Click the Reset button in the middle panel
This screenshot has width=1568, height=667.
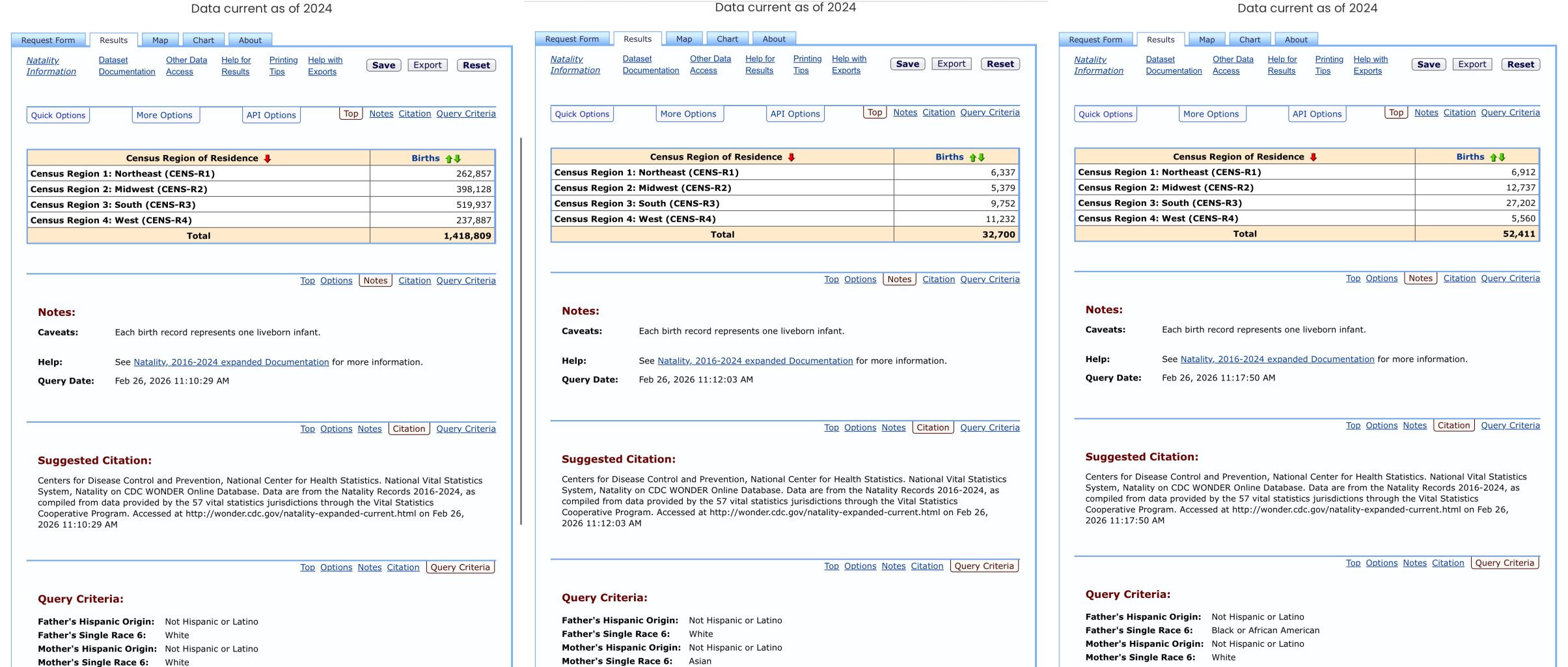point(1000,64)
